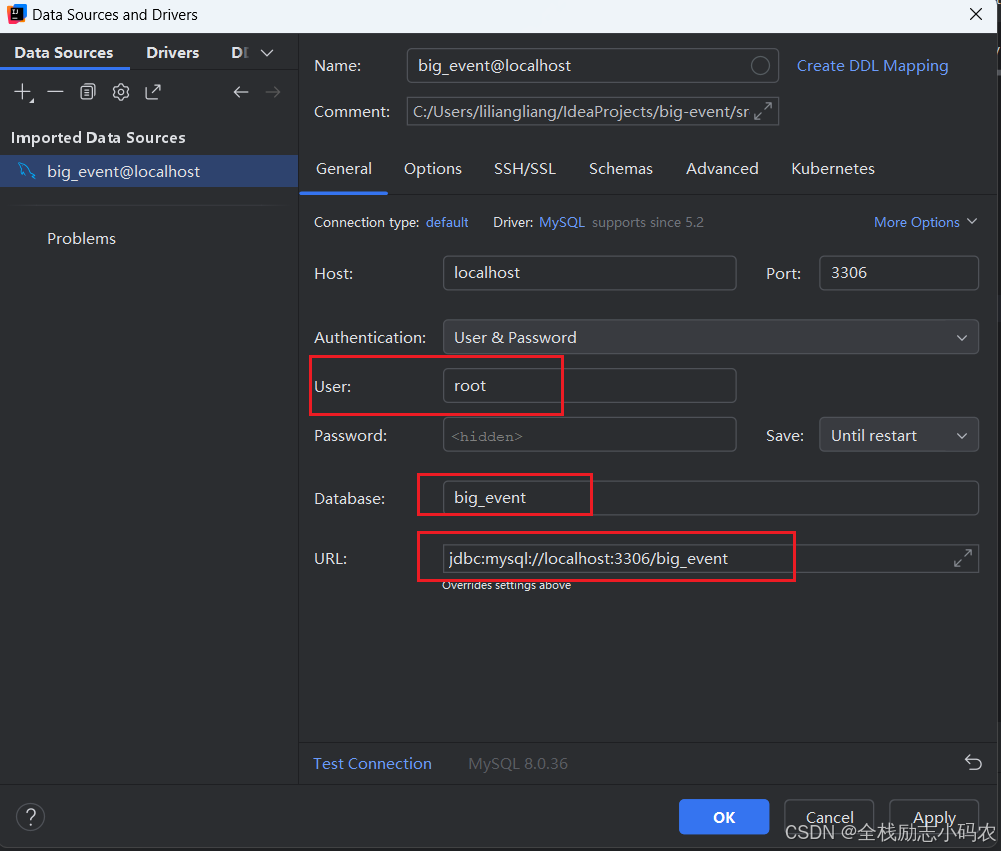Add a new data source
1001x851 pixels.
[22, 91]
